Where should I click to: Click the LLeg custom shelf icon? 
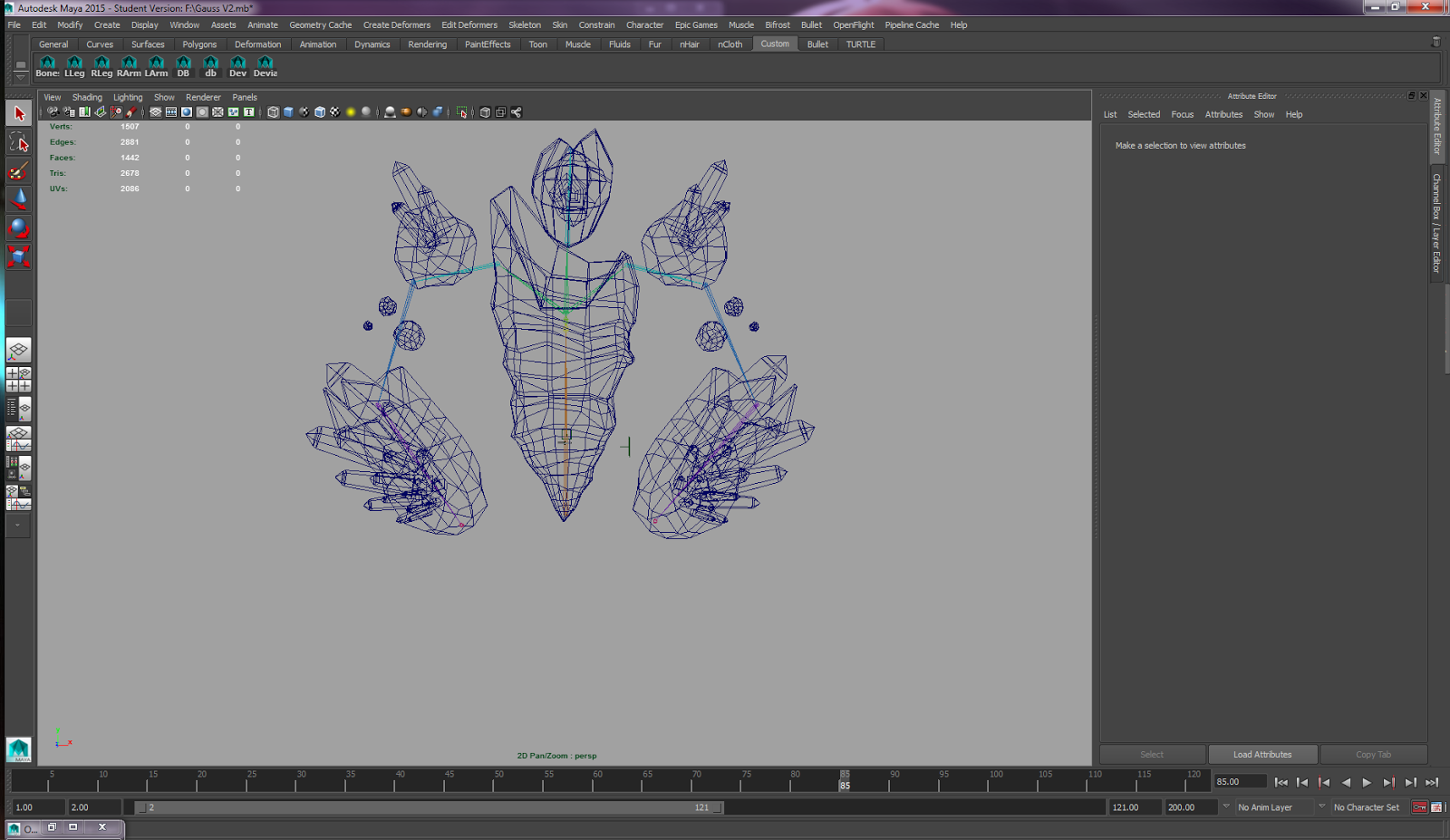point(74,66)
